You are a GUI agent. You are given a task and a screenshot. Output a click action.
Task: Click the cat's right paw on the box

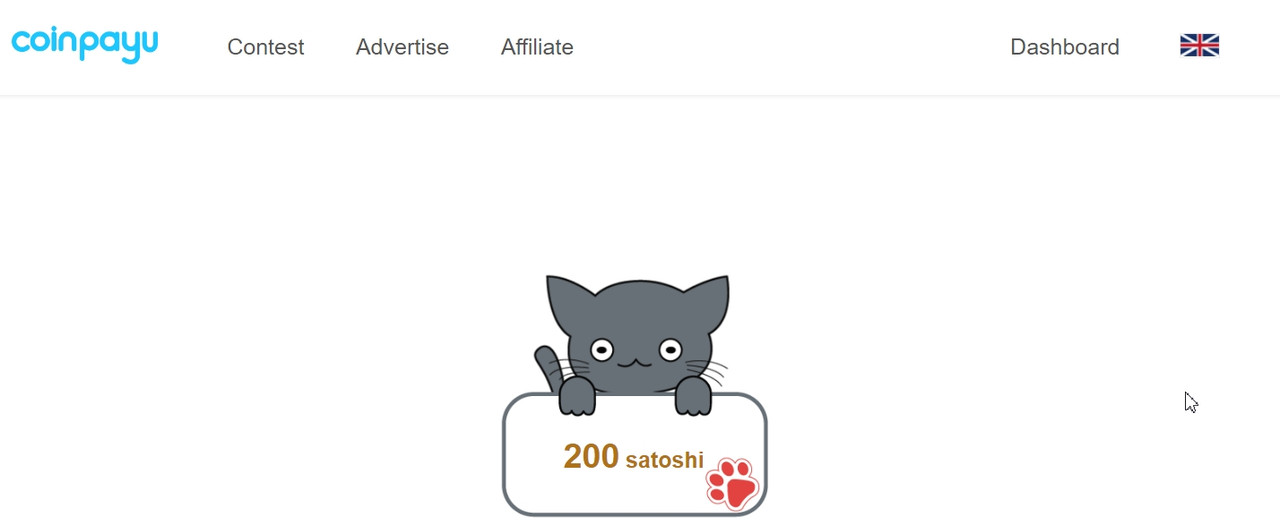coord(693,396)
